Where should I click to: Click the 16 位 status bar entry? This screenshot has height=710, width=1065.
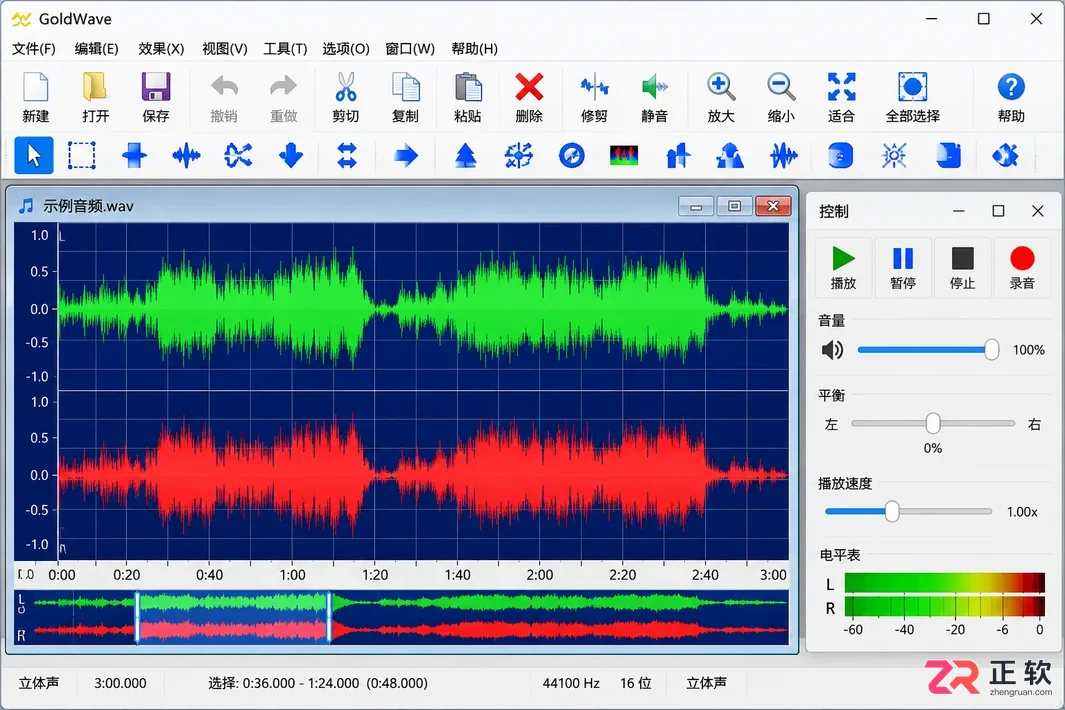point(636,684)
